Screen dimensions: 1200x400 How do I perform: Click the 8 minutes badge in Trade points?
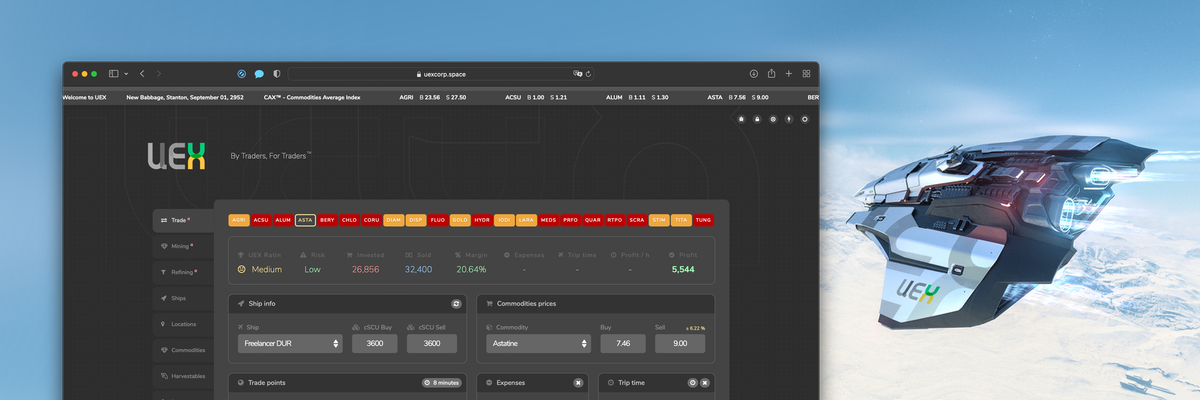[441, 383]
